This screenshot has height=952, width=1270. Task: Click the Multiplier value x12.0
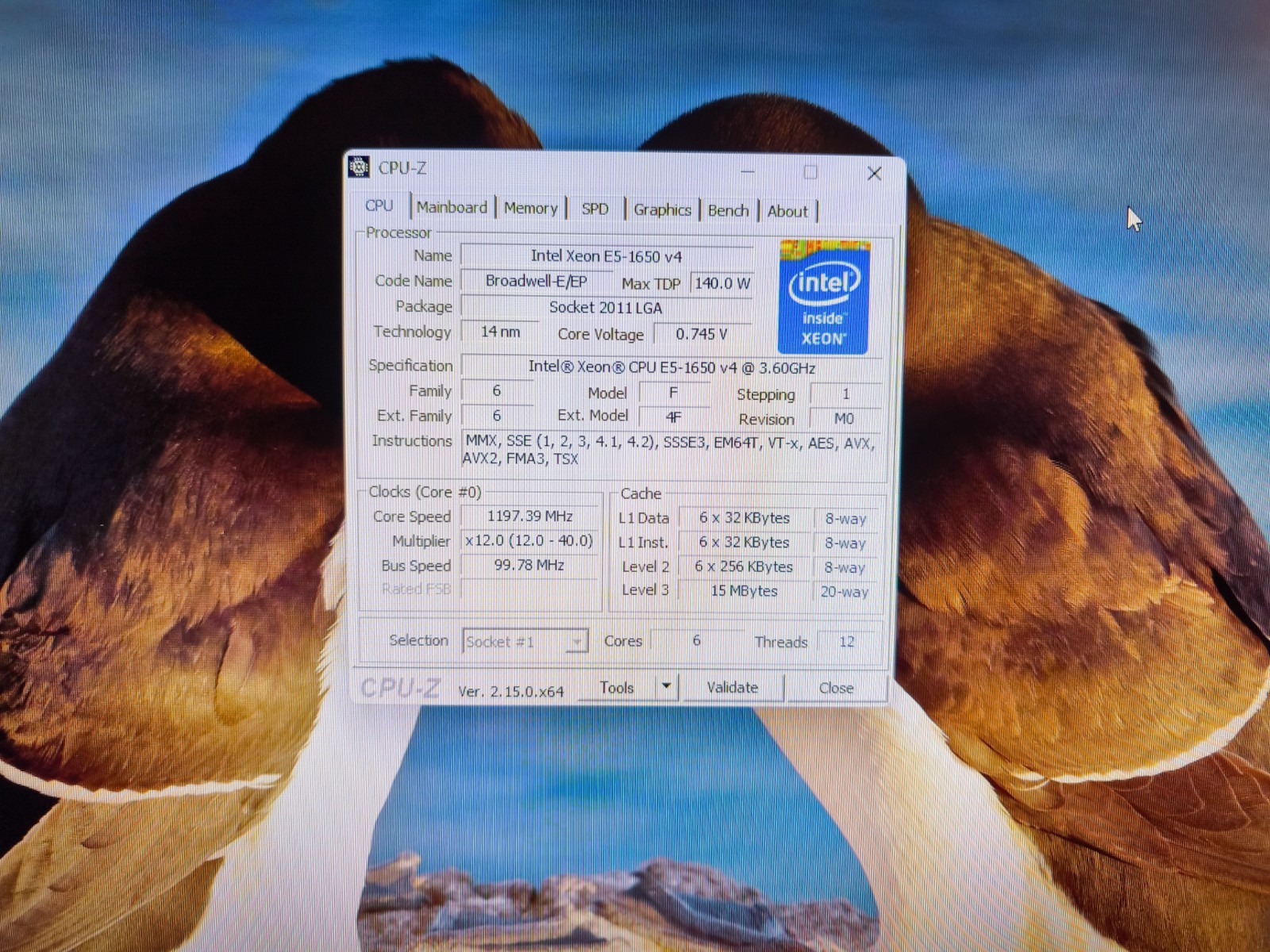tap(530, 541)
